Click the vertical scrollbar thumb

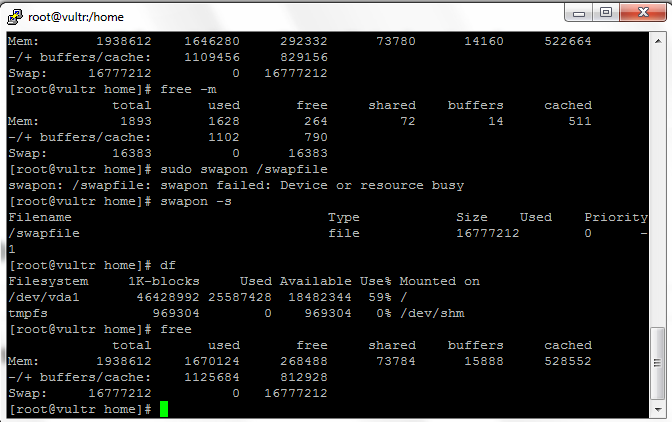(658, 364)
